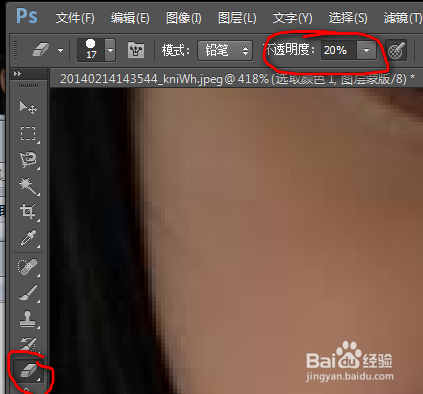This screenshot has height=394, width=423.
Task: Click the options bar grip handle
Action: coord(15,50)
